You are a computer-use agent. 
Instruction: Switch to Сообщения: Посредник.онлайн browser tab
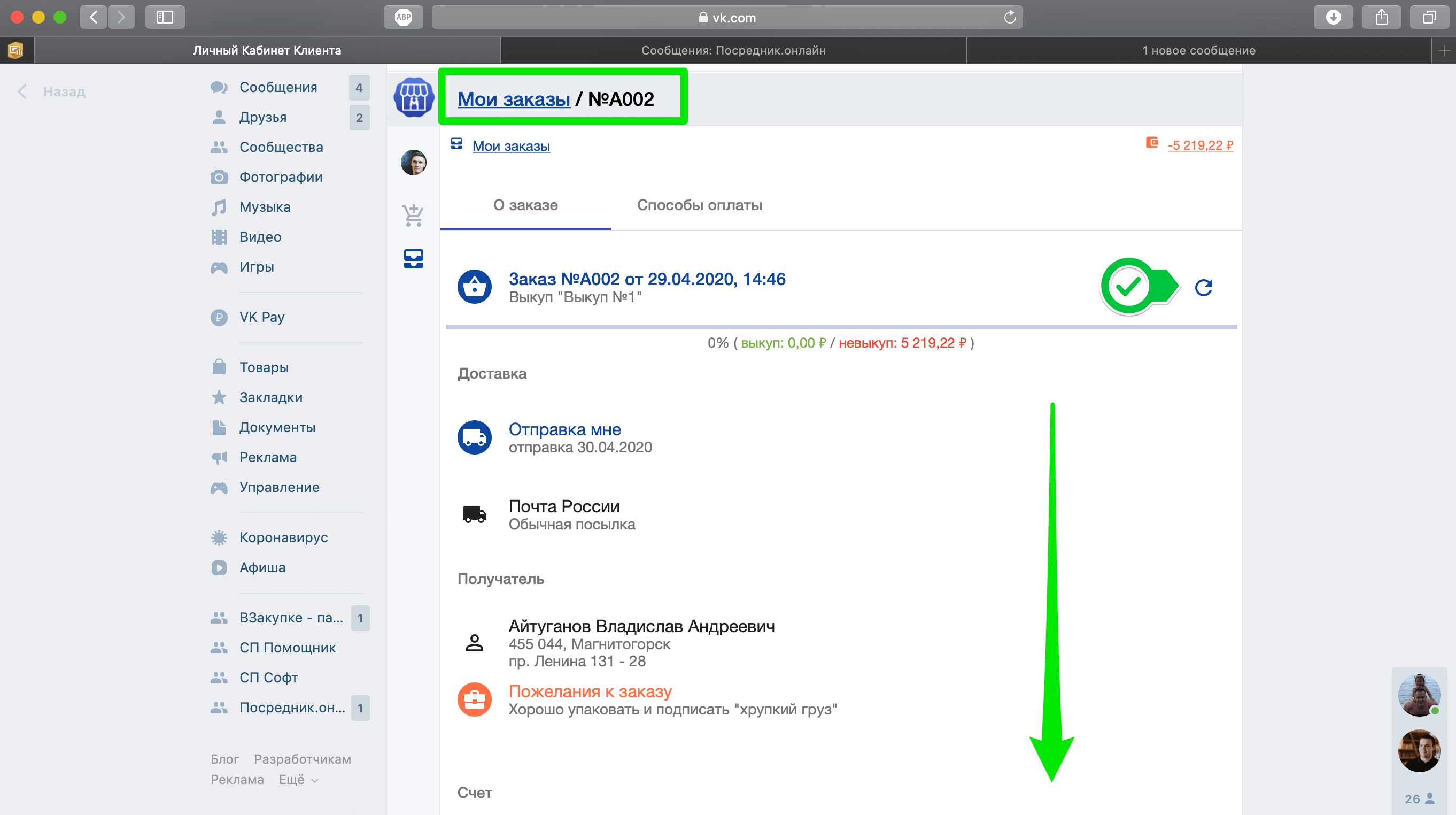click(x=733, y=50)
